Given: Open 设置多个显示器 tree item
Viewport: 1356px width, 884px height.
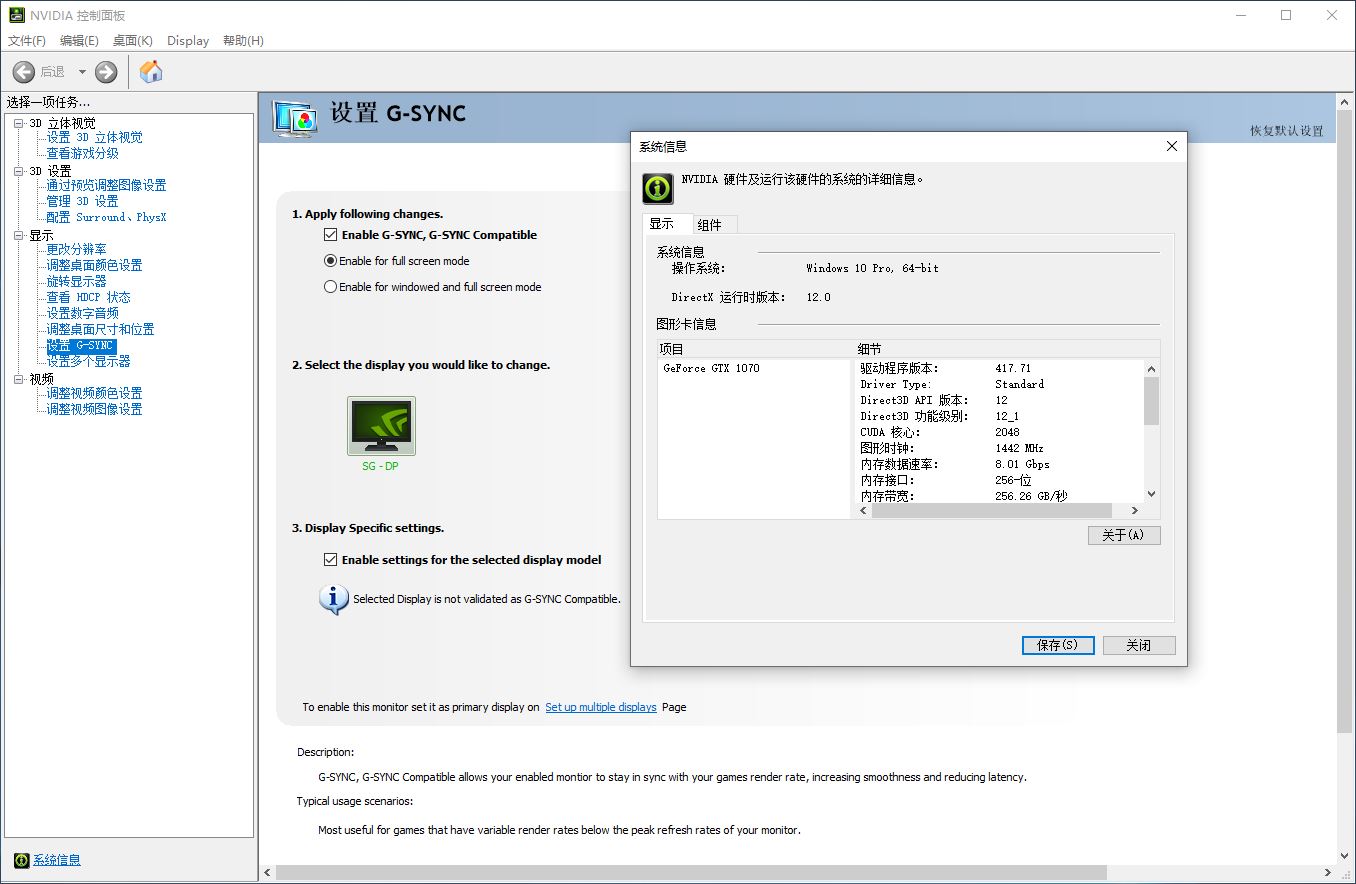Looking at the screenshot, I should click(x=88, y=362).
